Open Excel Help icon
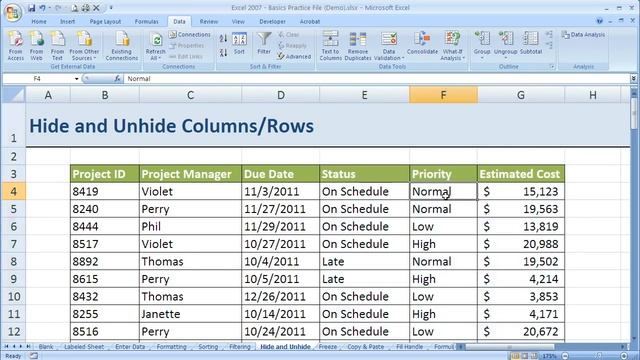This screenshot has width=640, height=360. pyautogui.click(x=599, y=21)
